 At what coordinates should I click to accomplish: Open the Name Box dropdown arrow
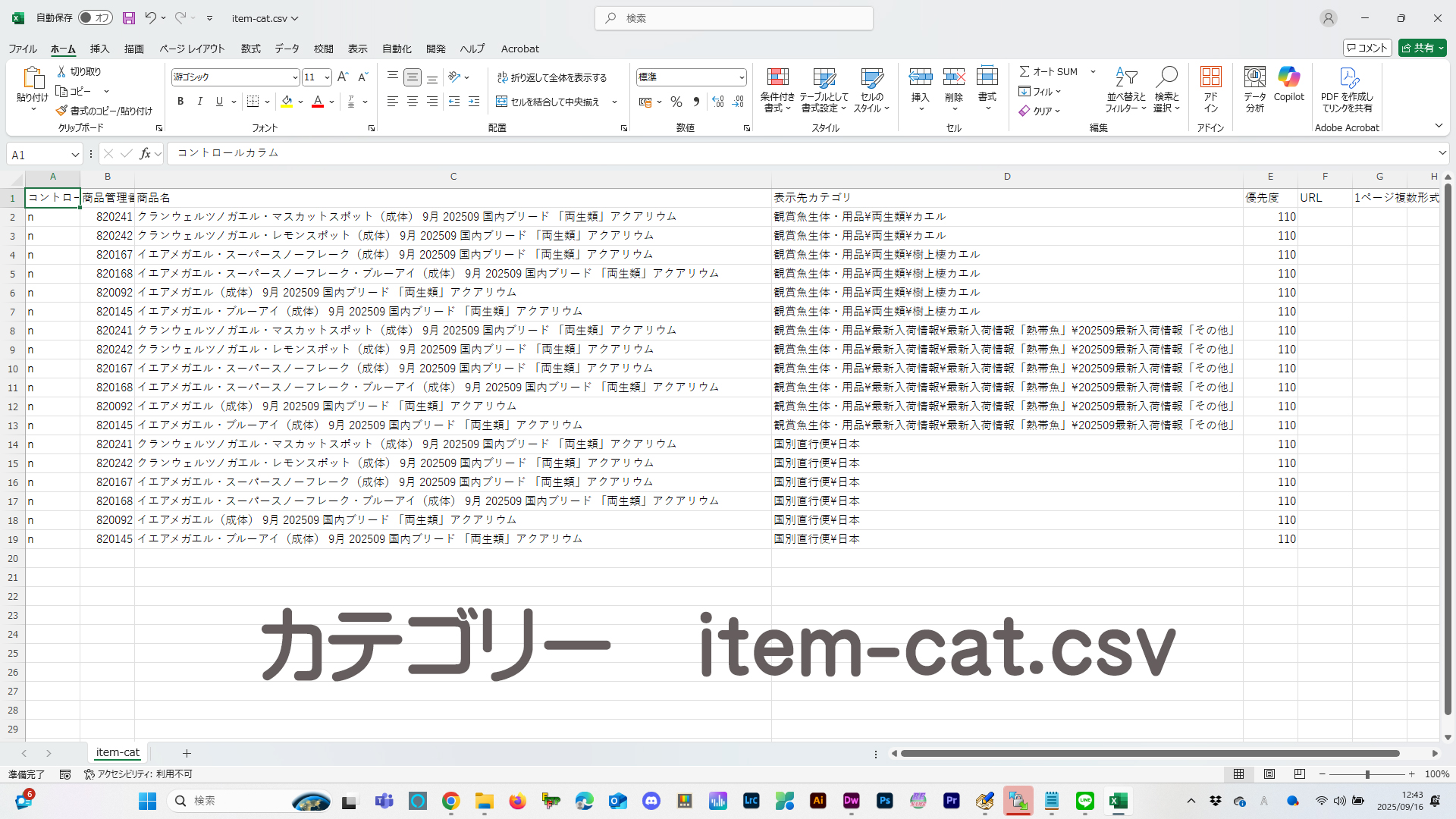click(74, 155)
